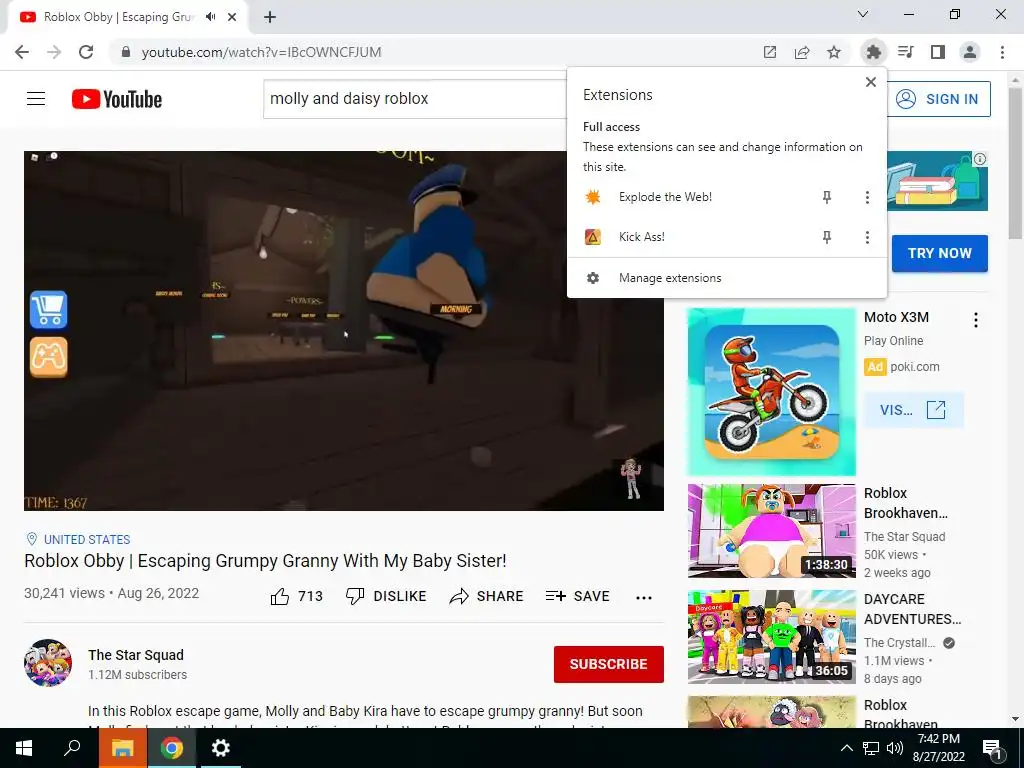The width and height of the screenshot is (1024, 768).
Task: Click the YouTube search box
Action: click(x=415, y=99)
